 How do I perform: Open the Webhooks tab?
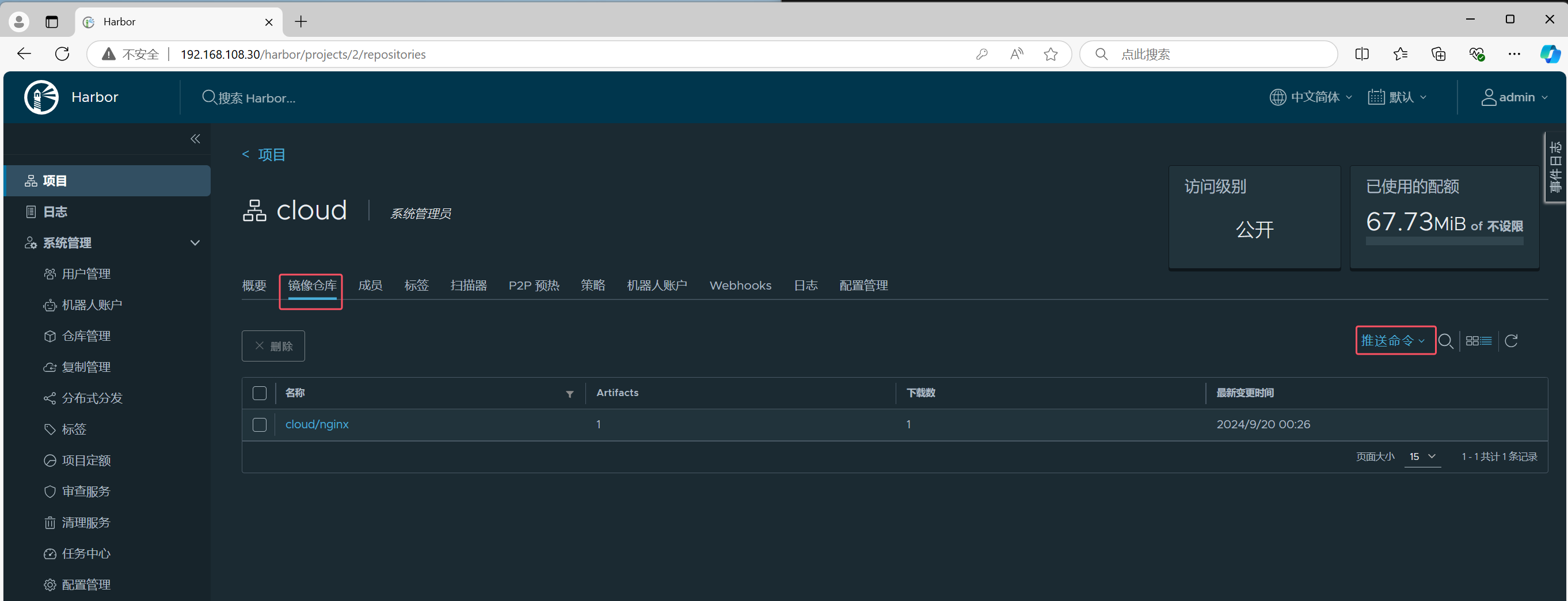click(x=740, y=286)
